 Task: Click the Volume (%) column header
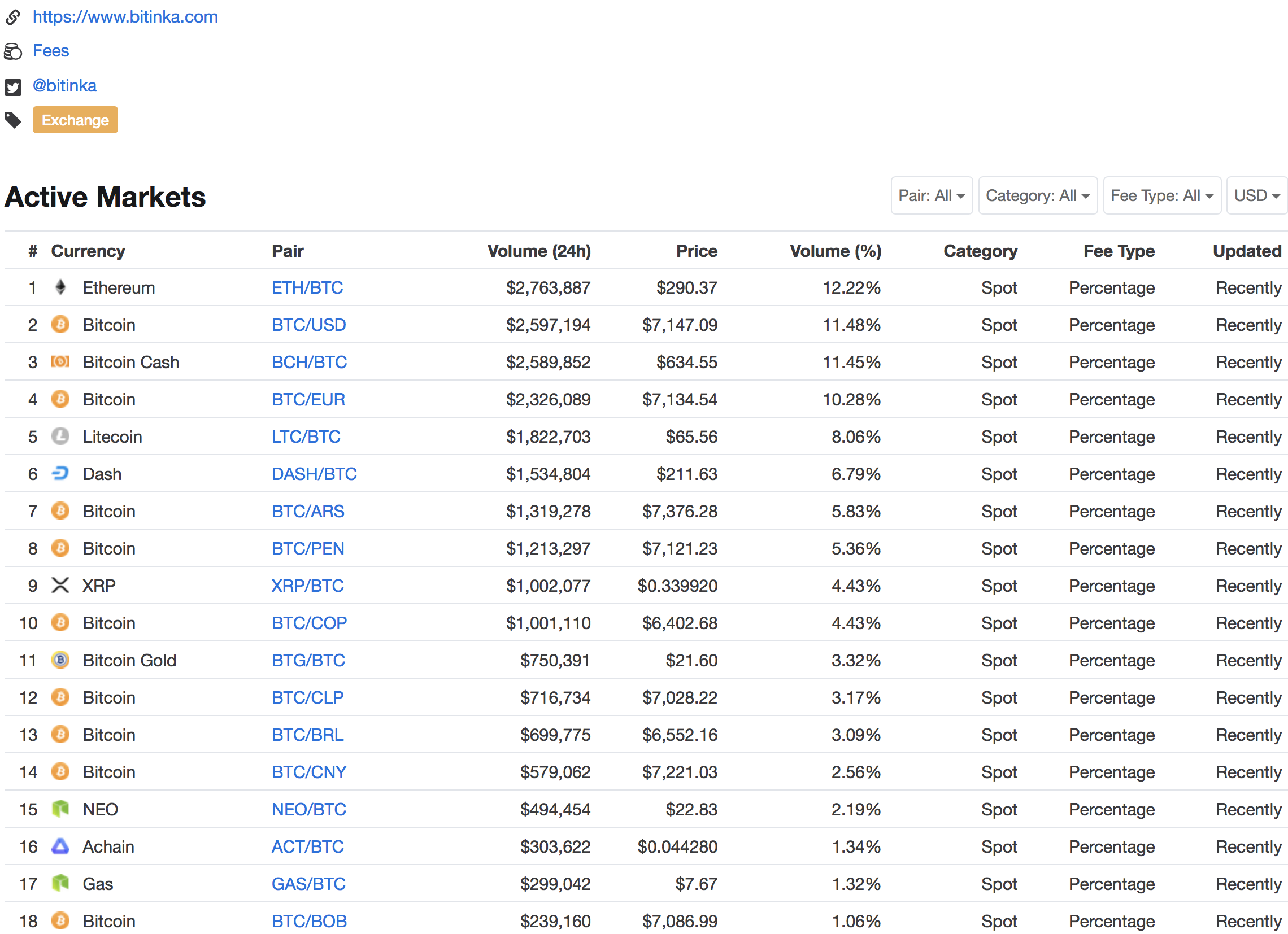(836, 251)
